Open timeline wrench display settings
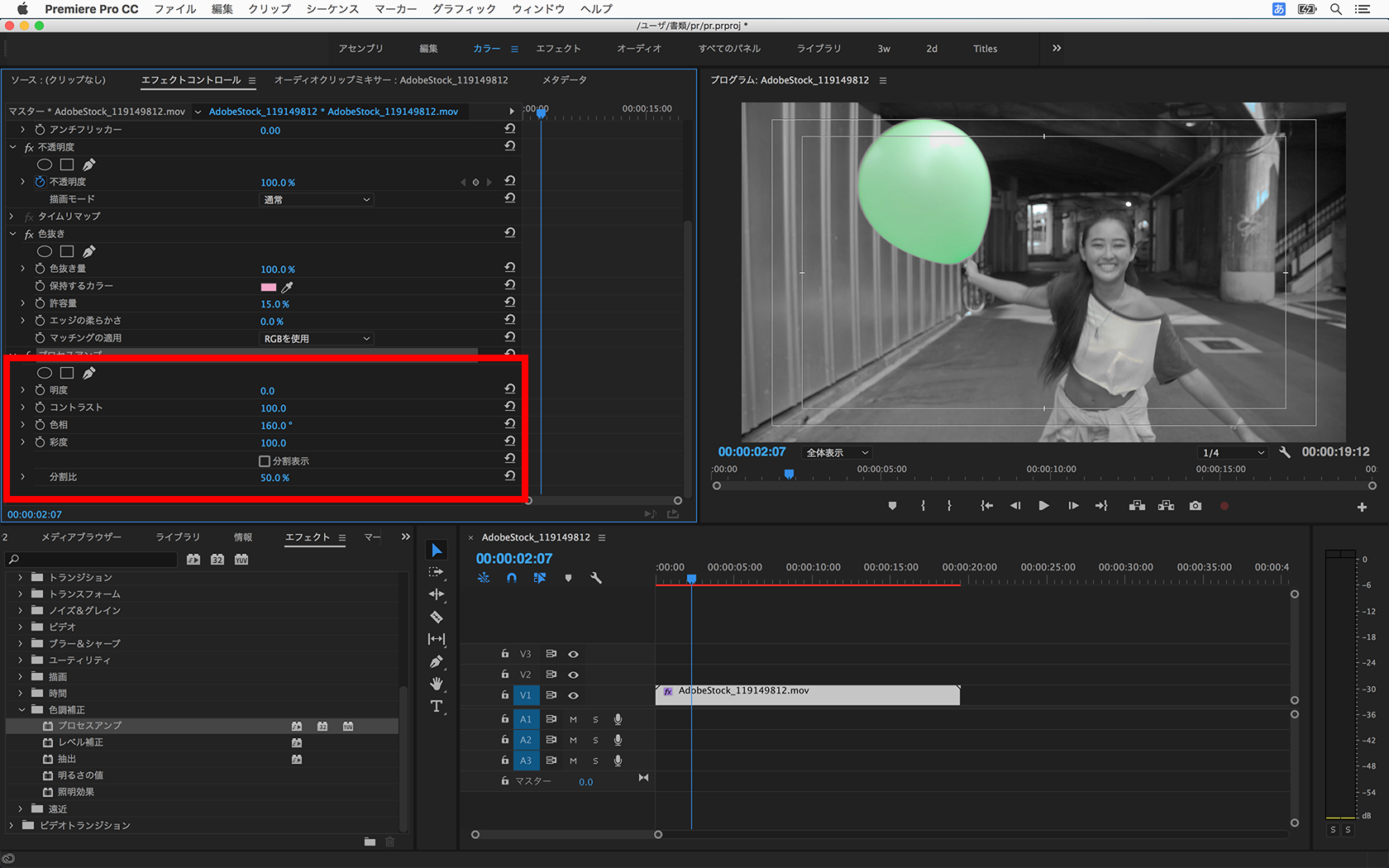Image resolution: width=1389 pixels, height=868 pixels. pyautogui.click(x=595, y=578)
